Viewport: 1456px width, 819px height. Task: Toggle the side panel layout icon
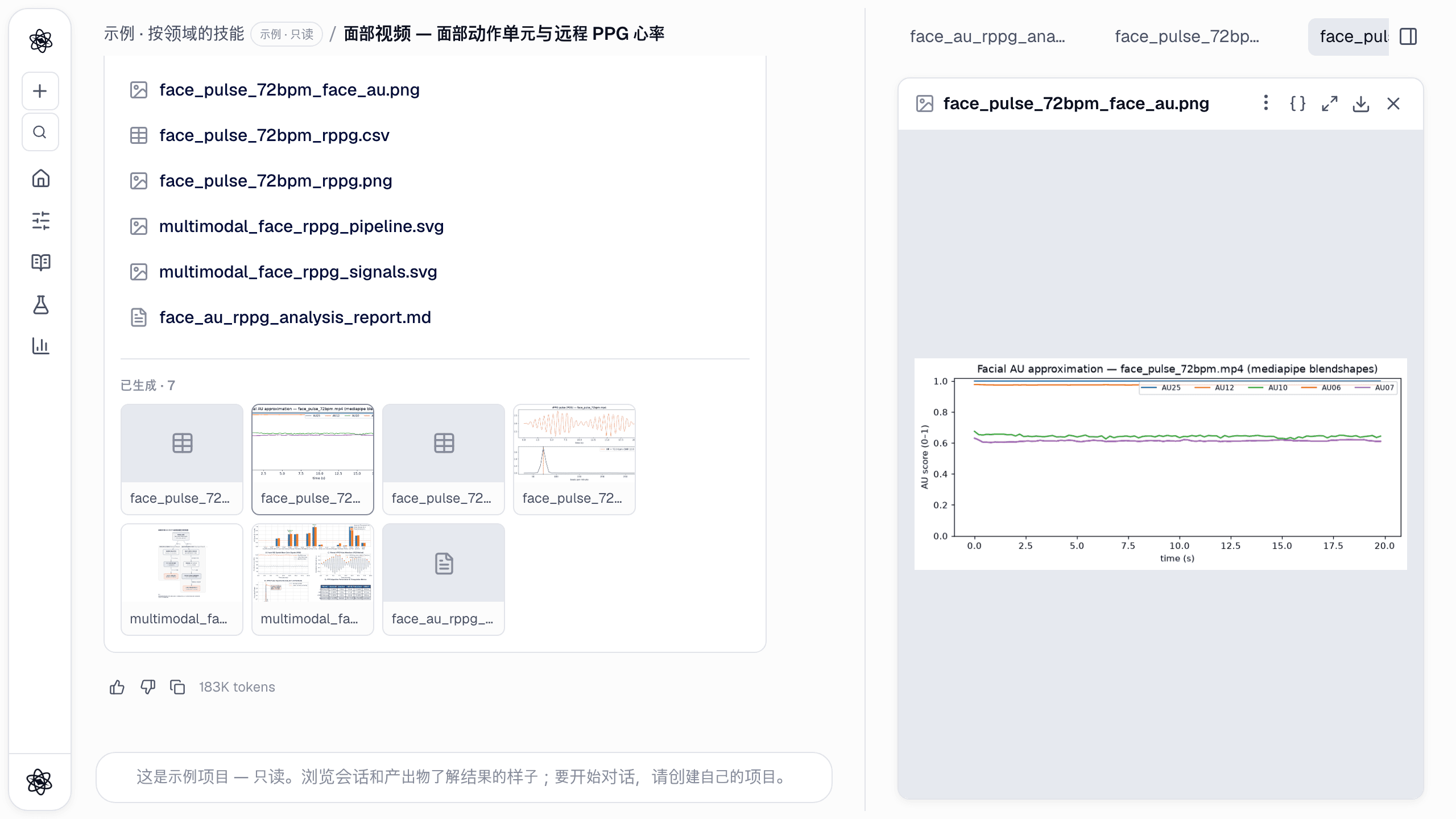[x=1408, y=36]
